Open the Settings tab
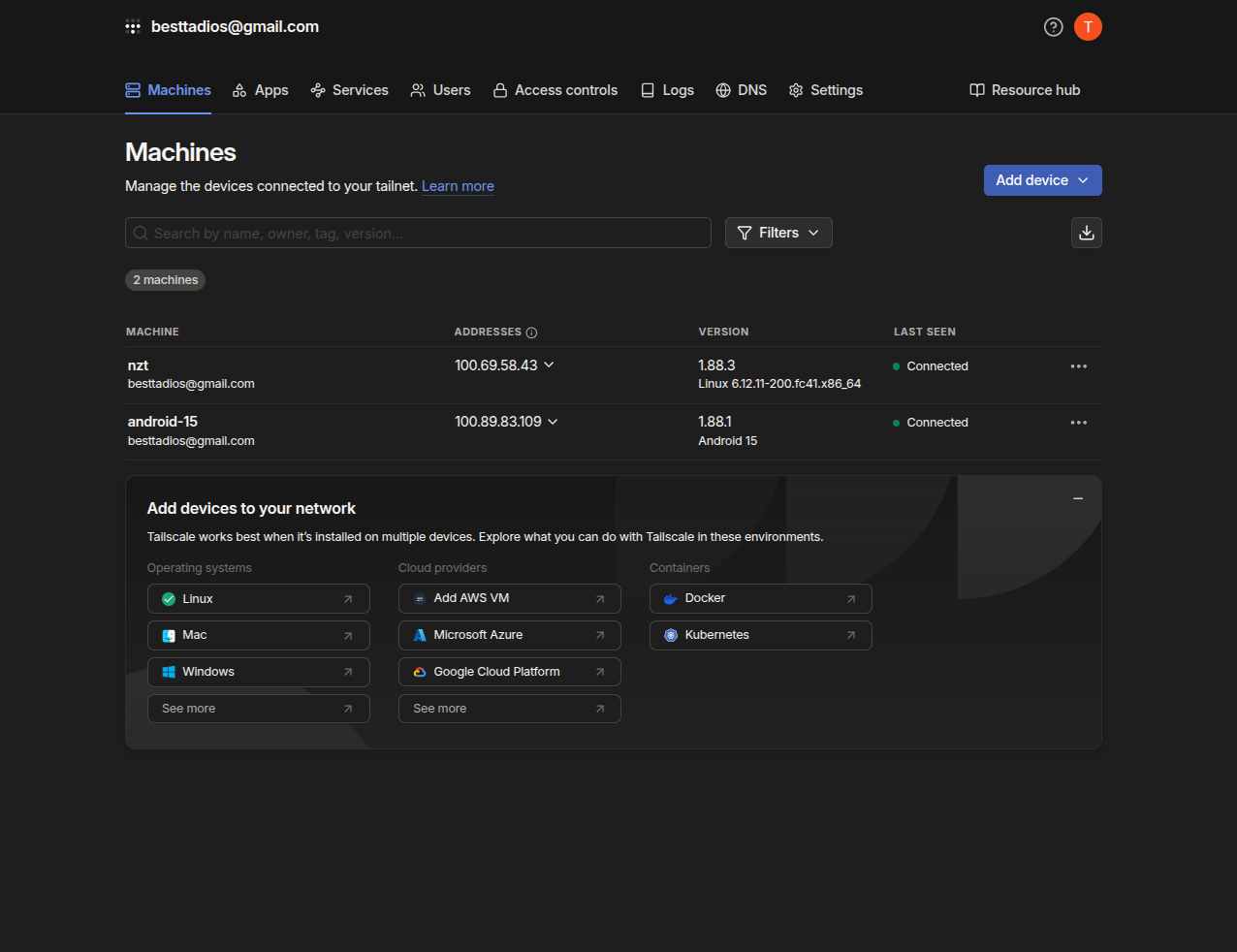 pyautogui.click(x=826, y=90)
